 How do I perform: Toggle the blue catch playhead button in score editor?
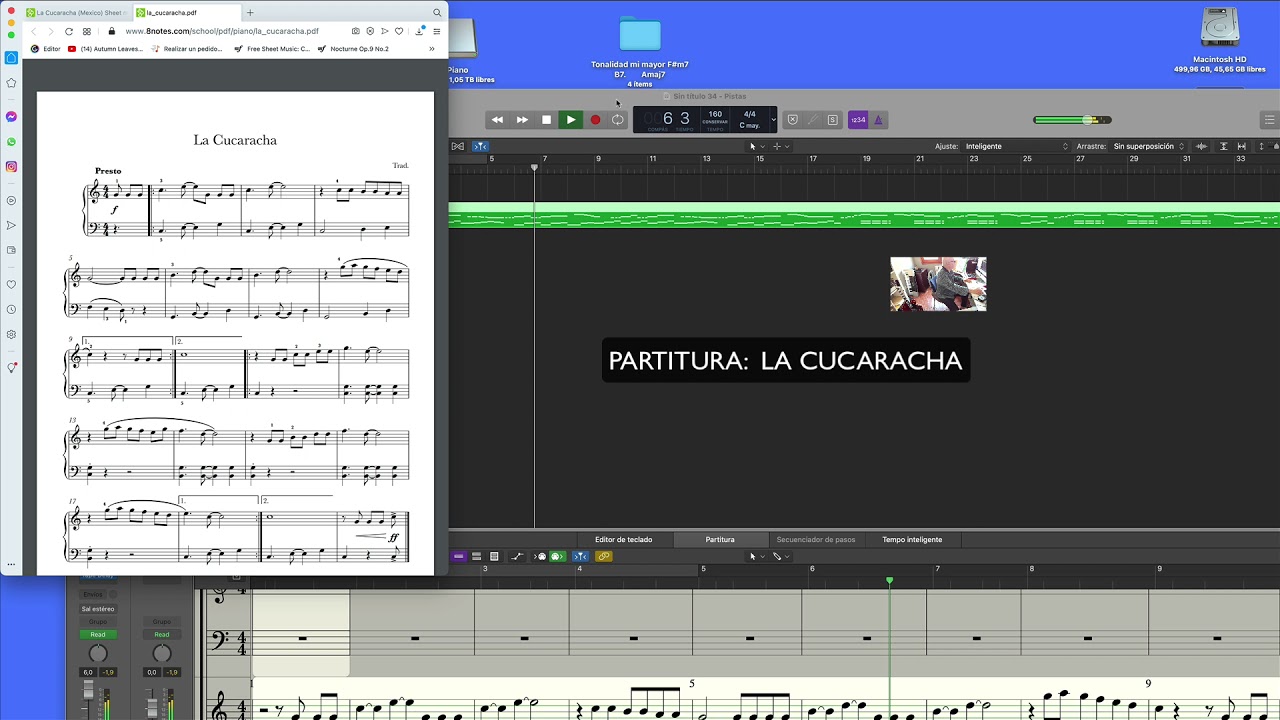[x=580, y=557]
